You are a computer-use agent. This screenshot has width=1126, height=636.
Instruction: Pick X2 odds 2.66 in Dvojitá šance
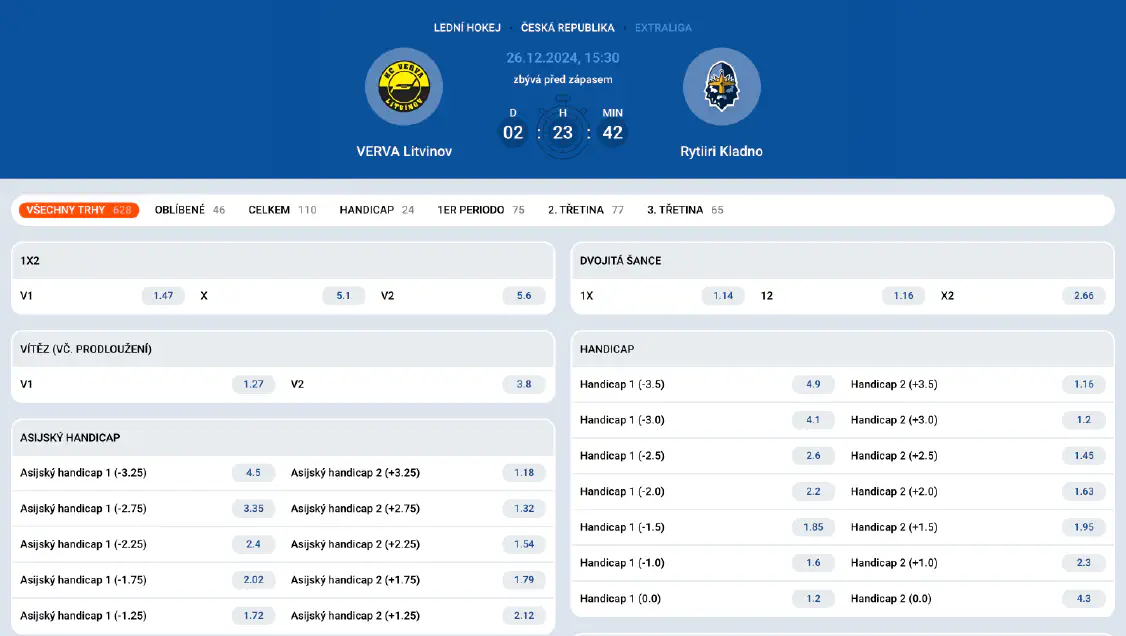pyautogui.click(x=1083, y=295)
